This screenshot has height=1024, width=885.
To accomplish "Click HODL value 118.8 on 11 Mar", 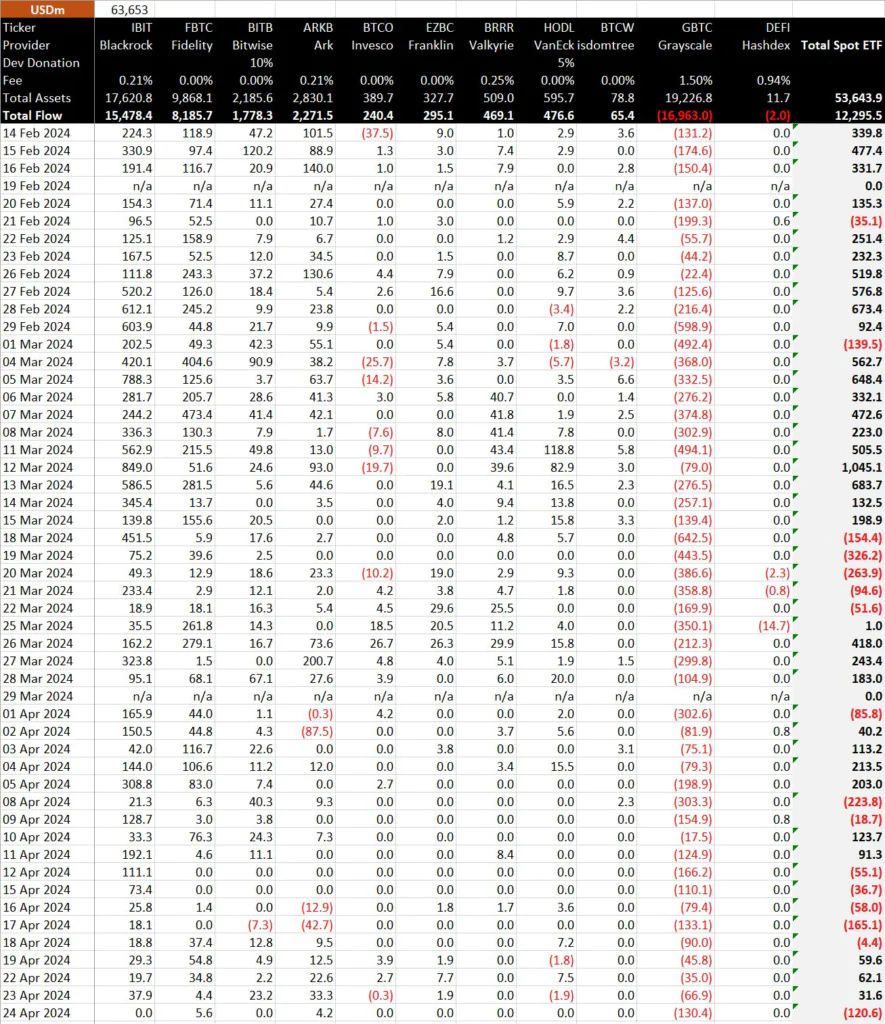I will coord(558,450).
